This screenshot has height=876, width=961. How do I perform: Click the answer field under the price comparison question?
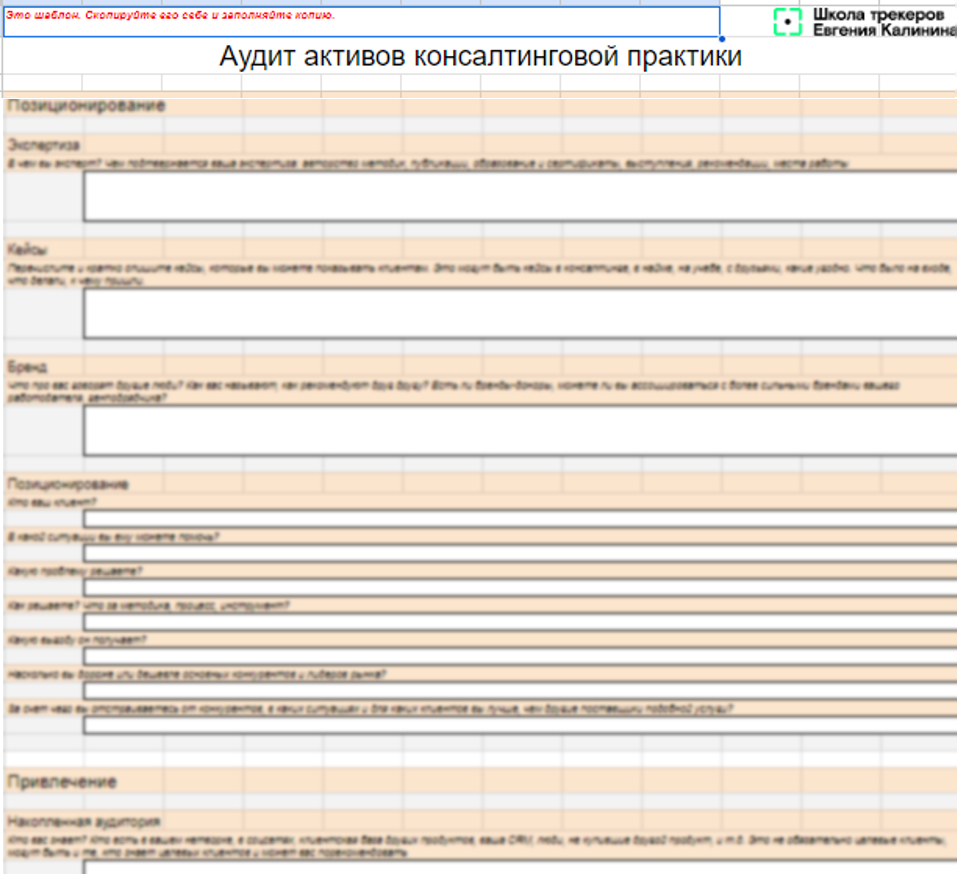point(520,691)
